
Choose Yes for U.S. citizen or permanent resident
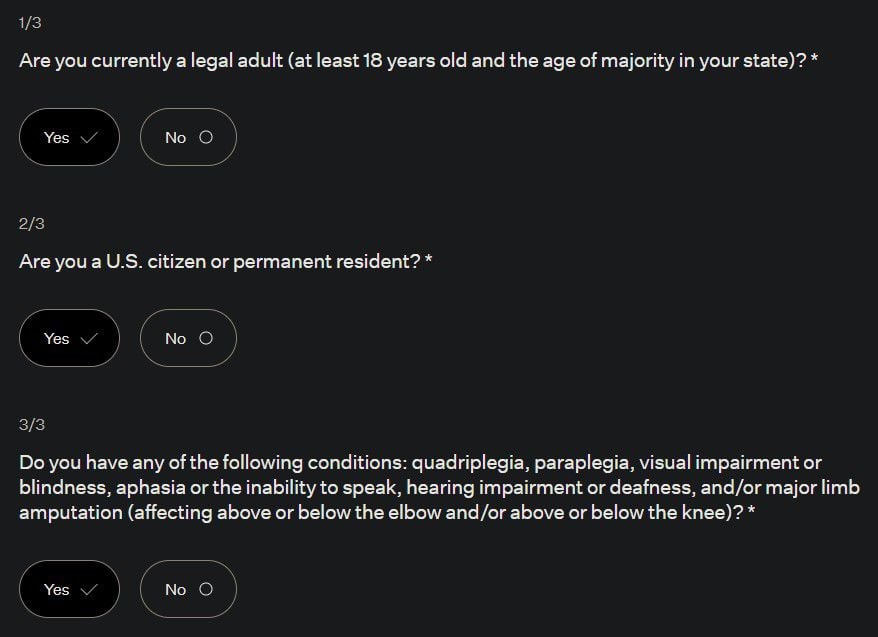[x=68, y=338]
